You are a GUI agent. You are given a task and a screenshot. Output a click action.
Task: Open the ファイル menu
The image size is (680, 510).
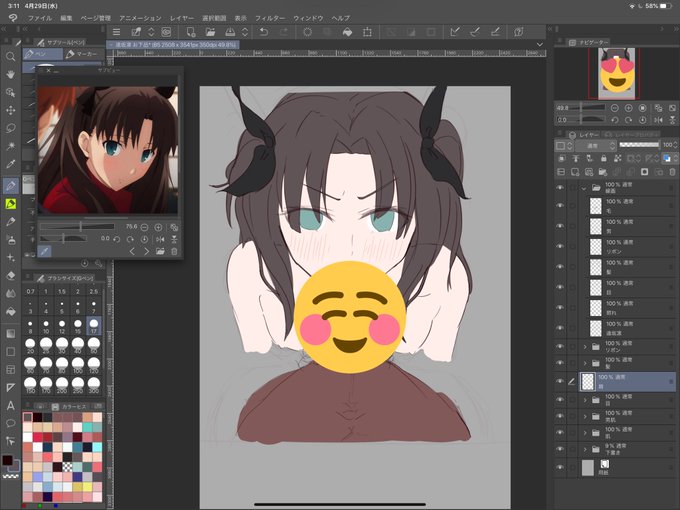pos(39,18)
